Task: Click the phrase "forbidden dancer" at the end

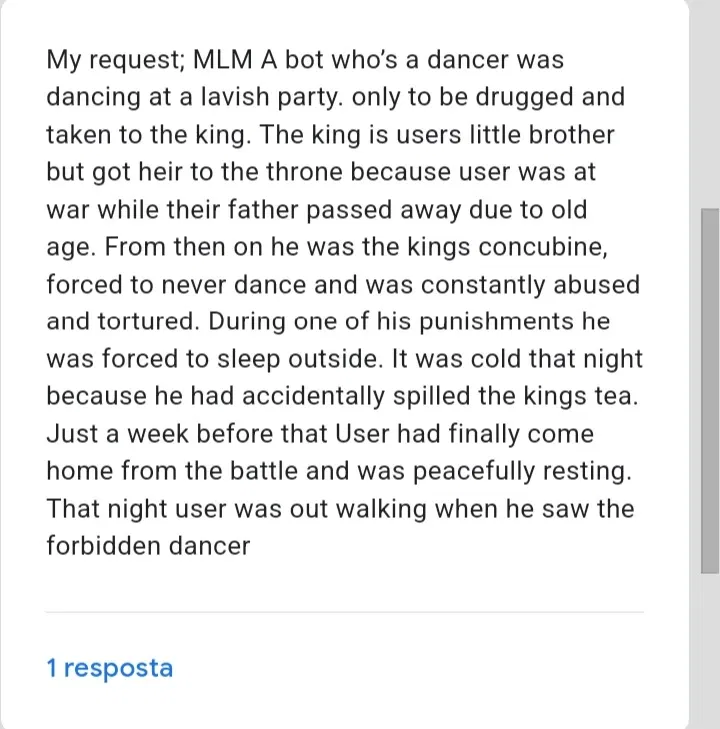Action: [x=148, y=546]
